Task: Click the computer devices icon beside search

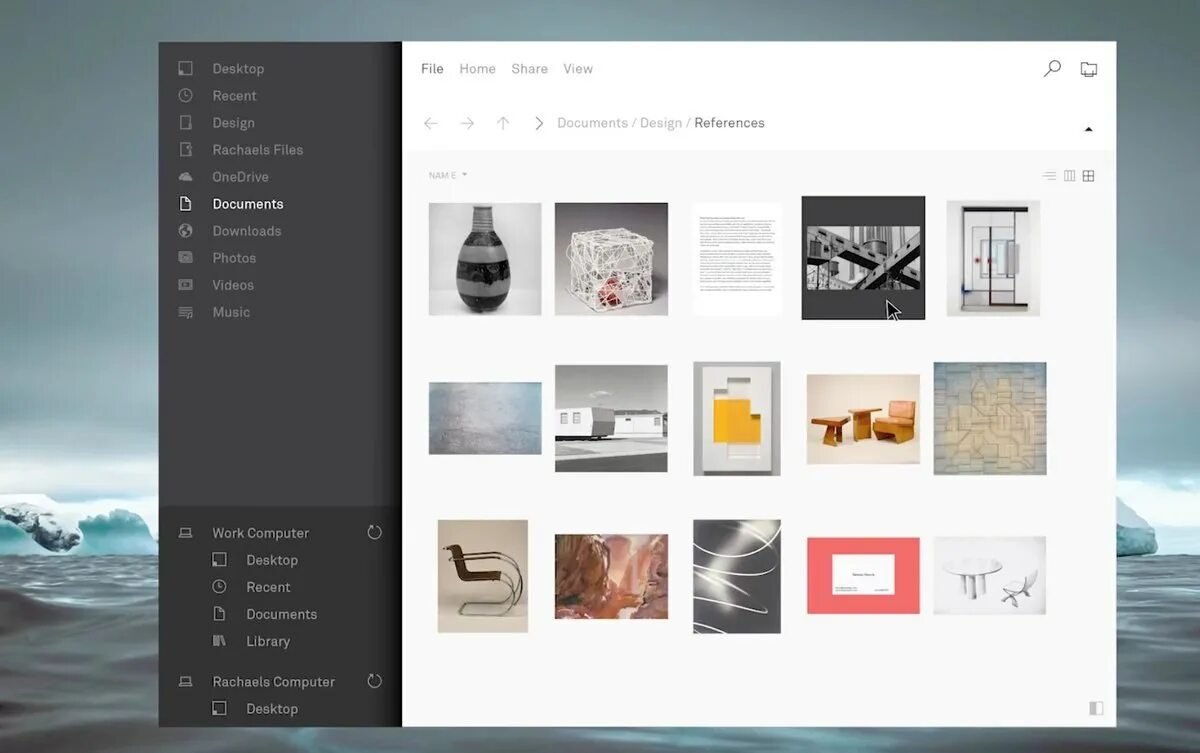Action: coord(1089,69)
